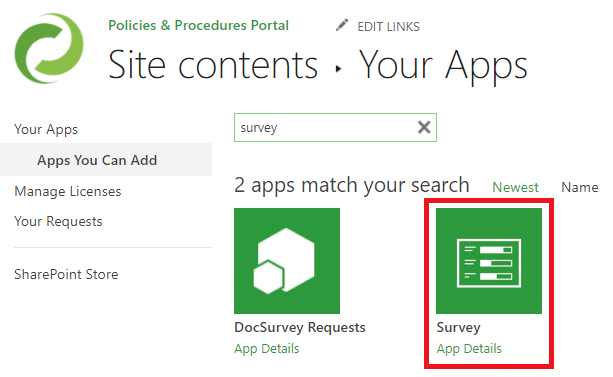
Task: Click the pencil icon beside EDIT LINKS
Action: click(x=342, y=25)
